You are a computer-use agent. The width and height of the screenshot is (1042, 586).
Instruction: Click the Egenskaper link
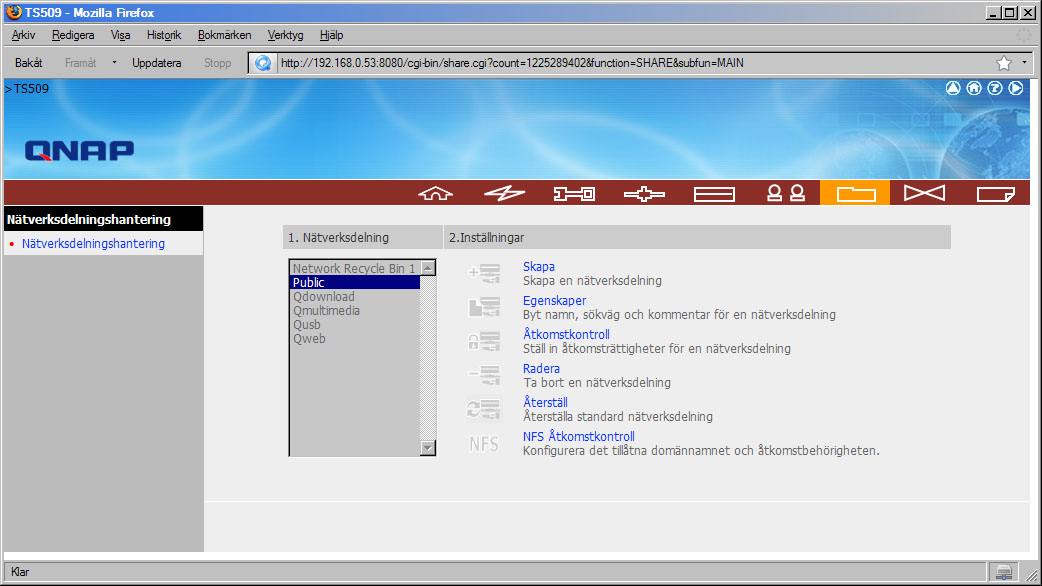(x=554, y=301)
